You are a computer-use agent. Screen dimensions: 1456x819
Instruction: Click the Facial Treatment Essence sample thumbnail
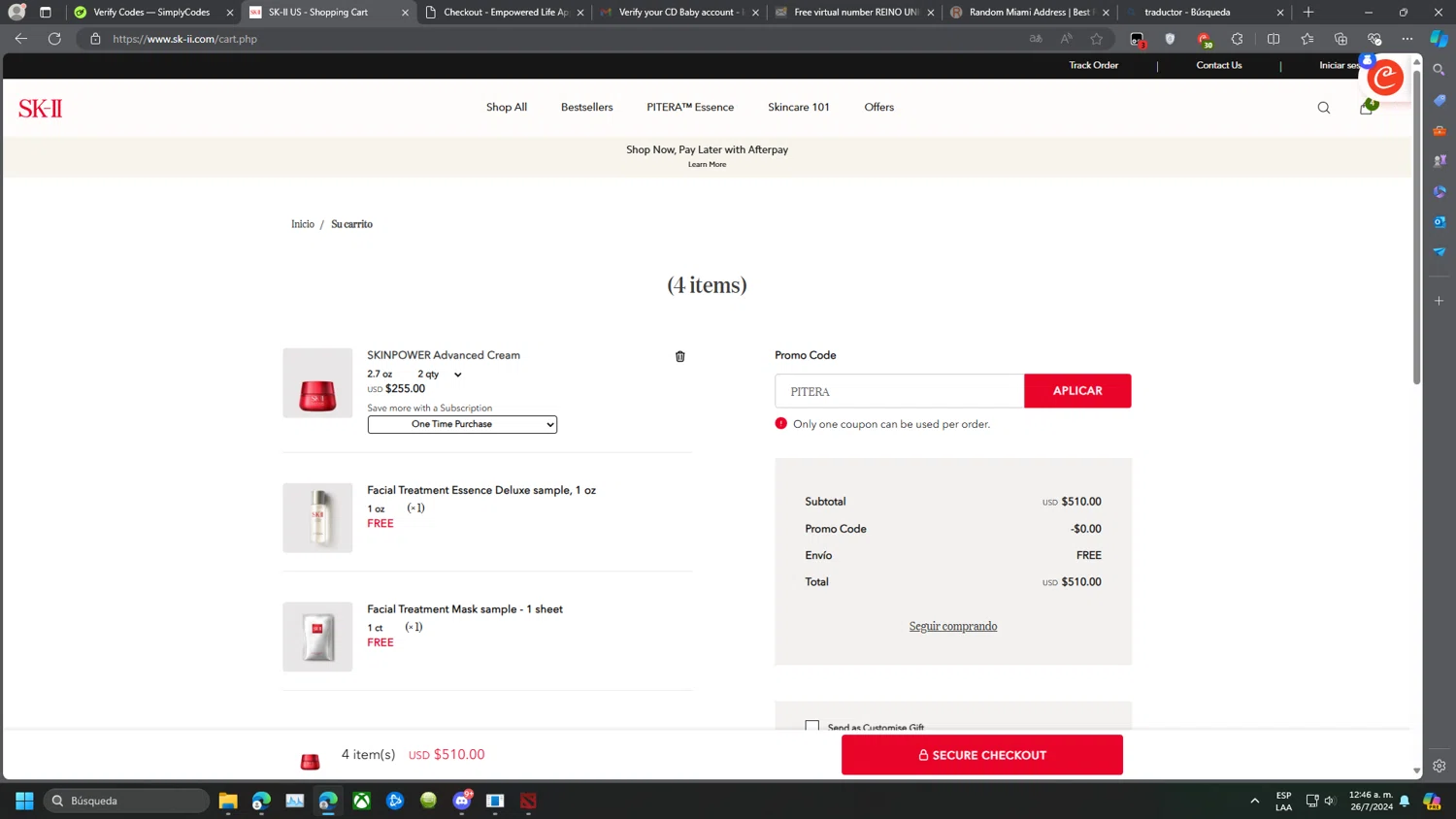(317, 518)
